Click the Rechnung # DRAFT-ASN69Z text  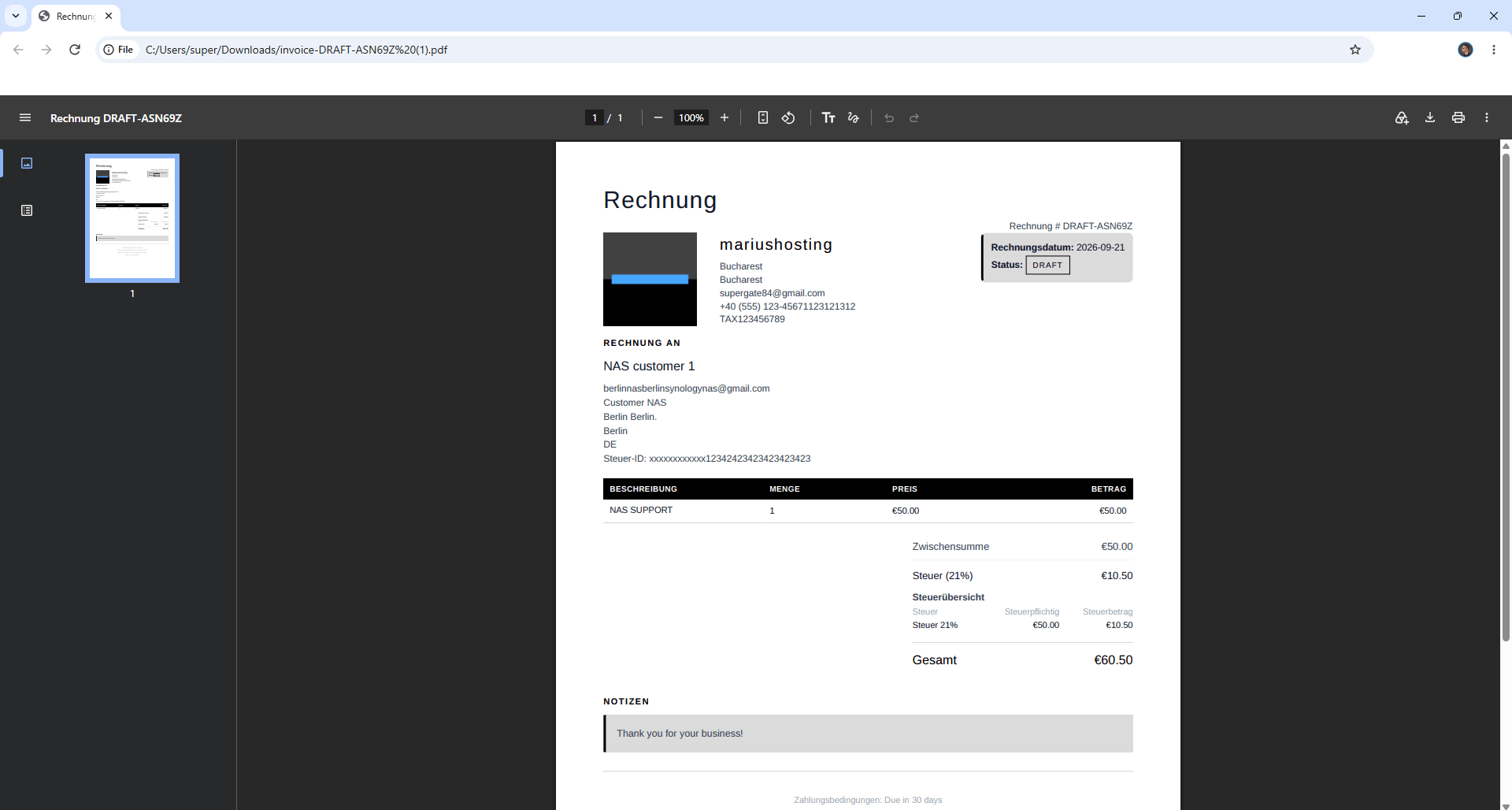coord(1071,226)
